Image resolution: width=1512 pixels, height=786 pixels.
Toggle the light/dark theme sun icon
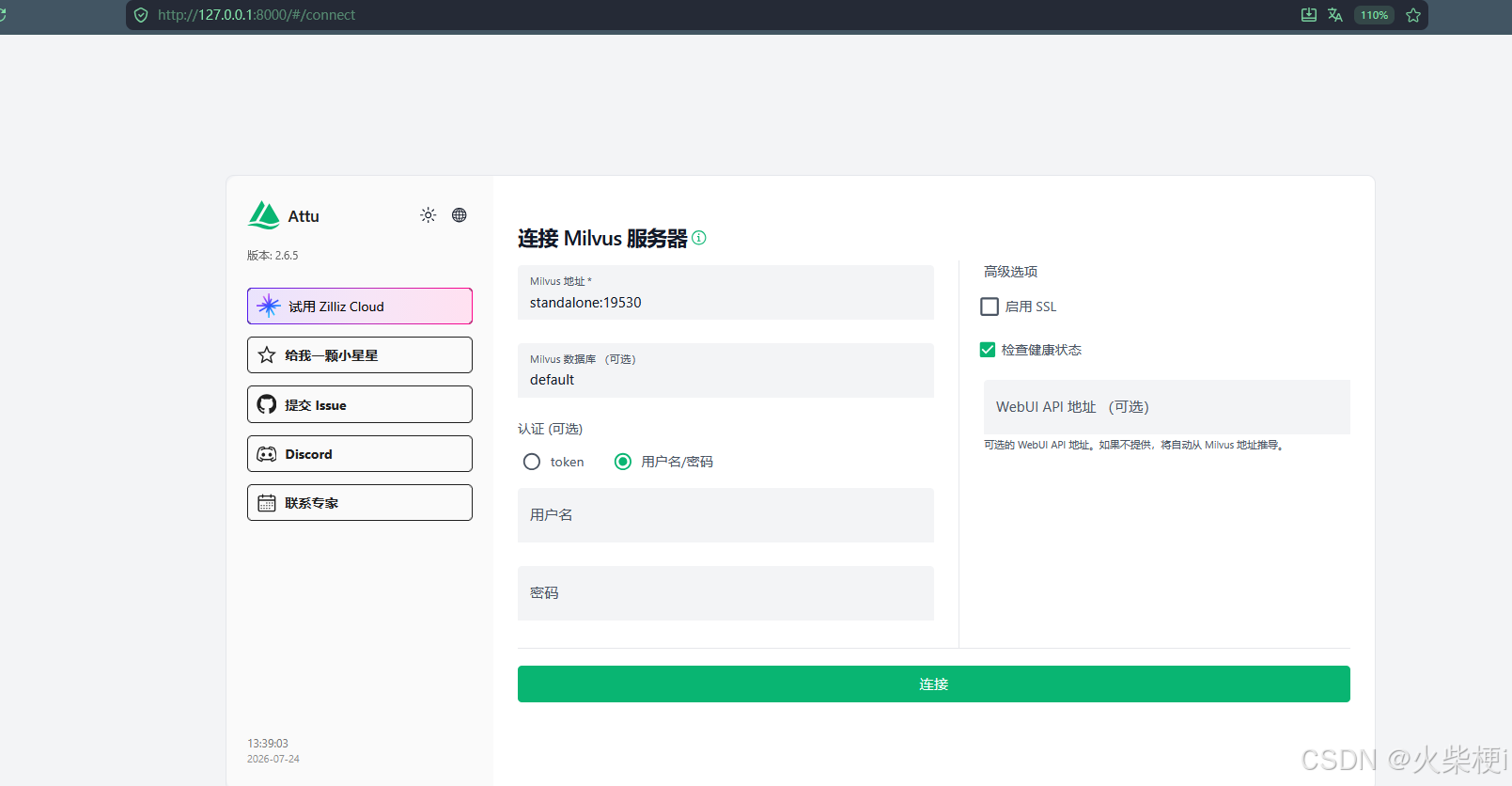point(429,215)
